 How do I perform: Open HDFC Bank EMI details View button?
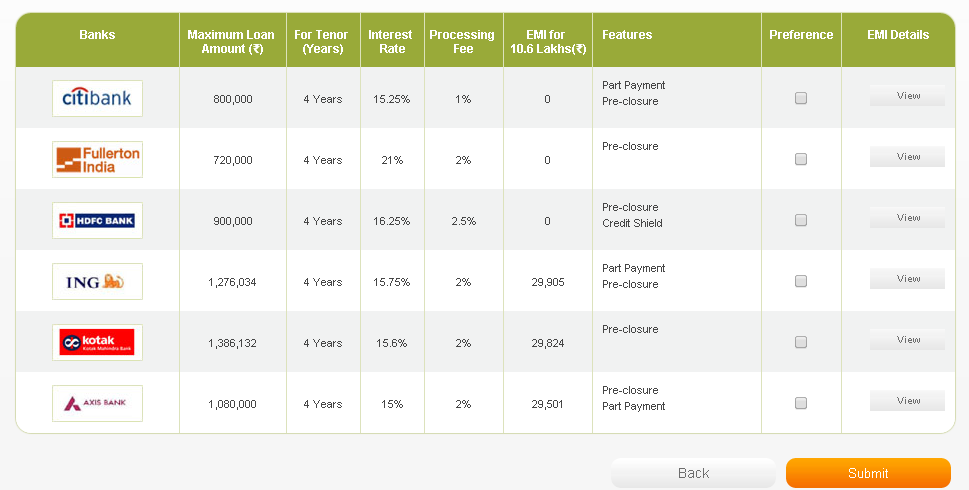(907, 218)
